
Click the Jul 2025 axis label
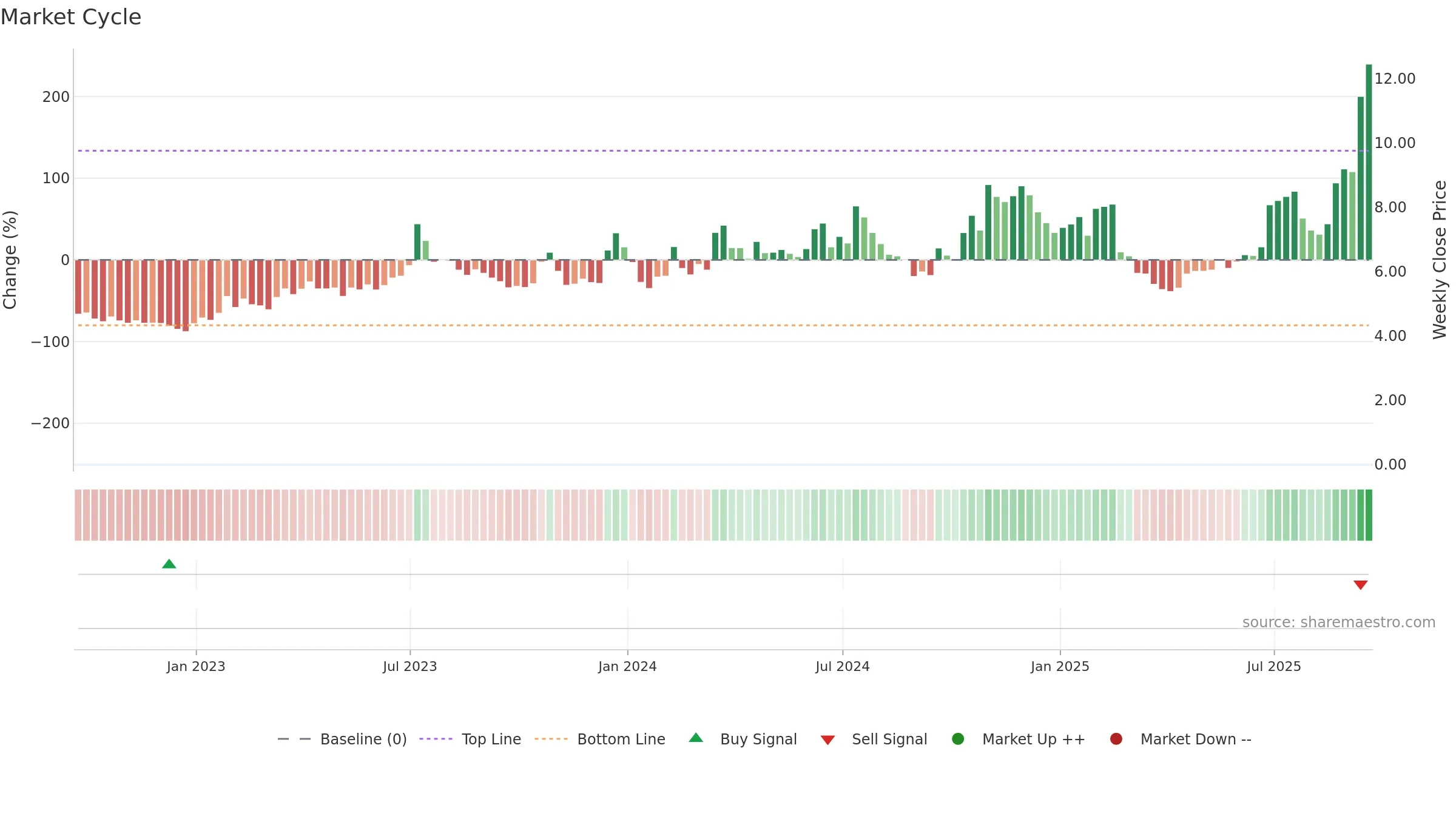[x=1274, y=666]
